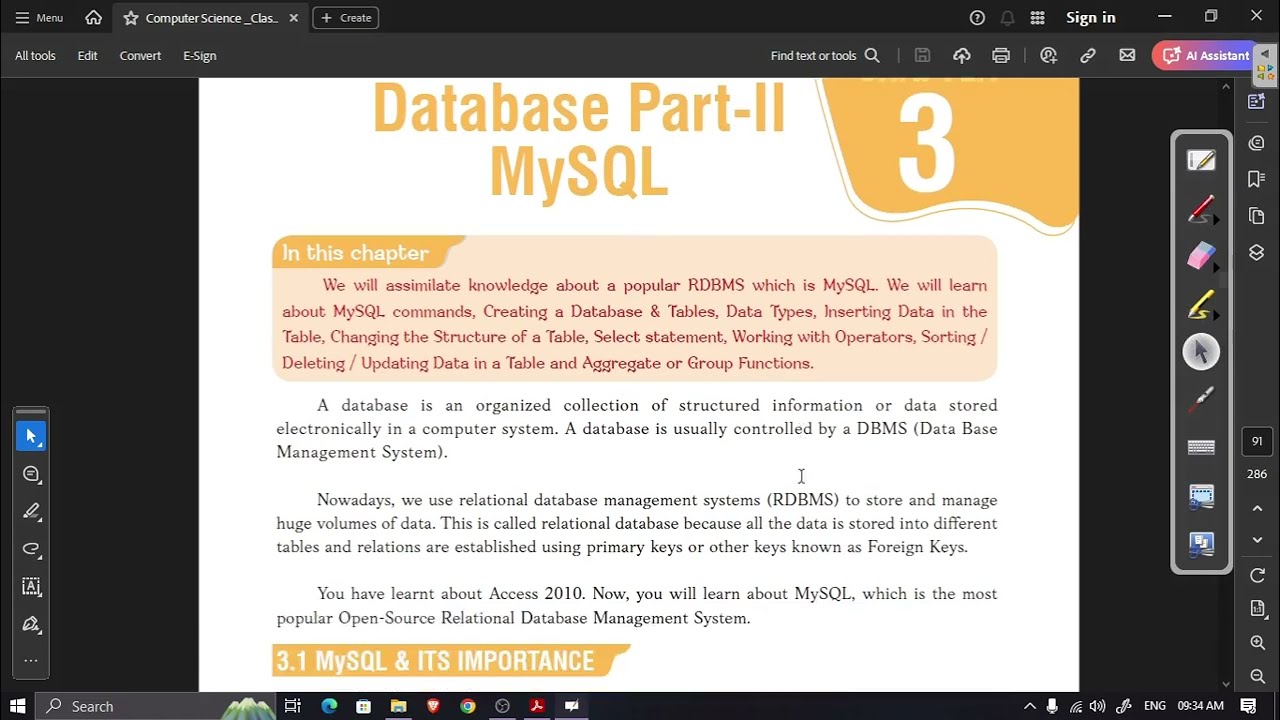Select the Fill & Sign pen tool
This screenshot has height=720, width=1280.
(31, 625)
